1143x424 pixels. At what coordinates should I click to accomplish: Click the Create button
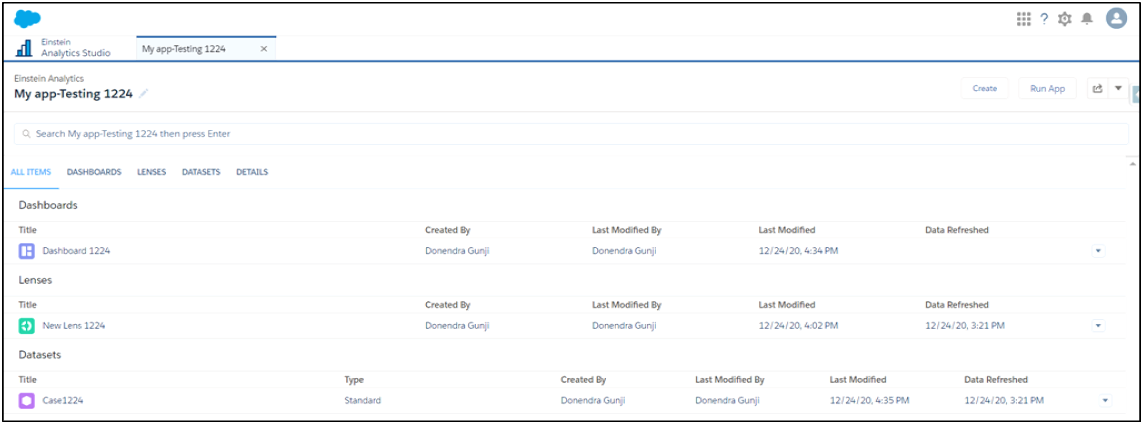click(x=984, y=88)
